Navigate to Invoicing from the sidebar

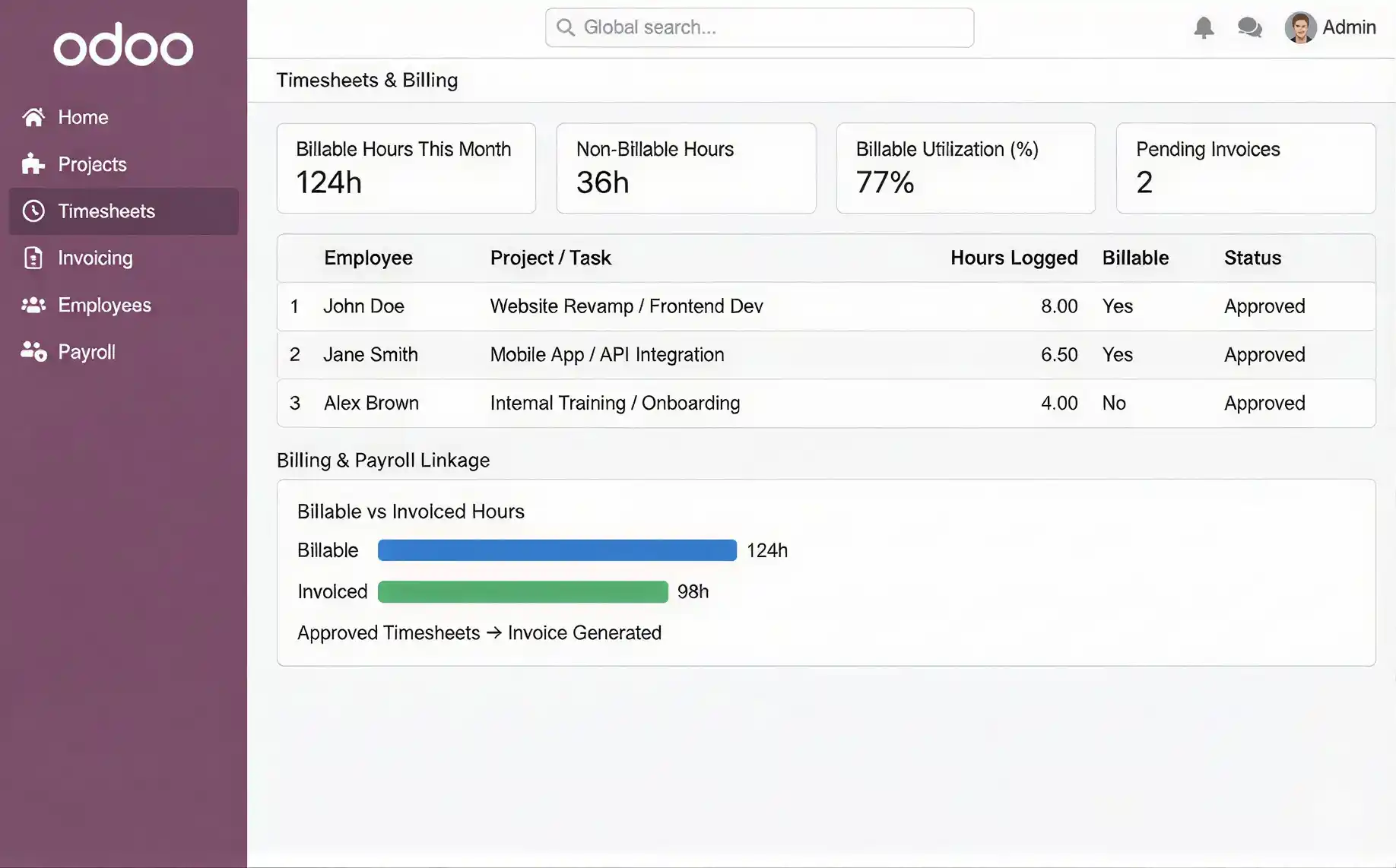[x=94, y=258]
